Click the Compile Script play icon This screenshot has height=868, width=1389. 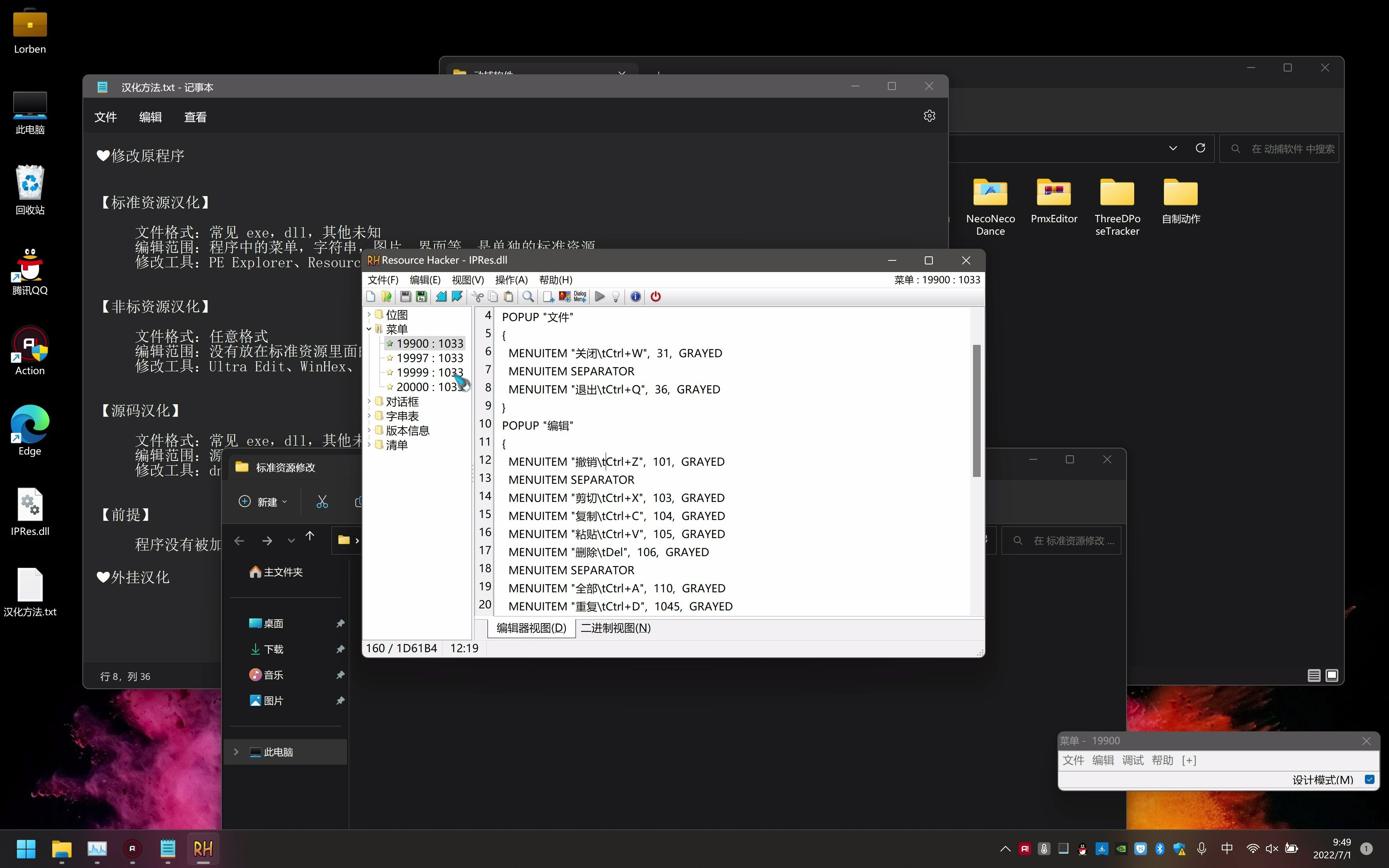[600, 296]
